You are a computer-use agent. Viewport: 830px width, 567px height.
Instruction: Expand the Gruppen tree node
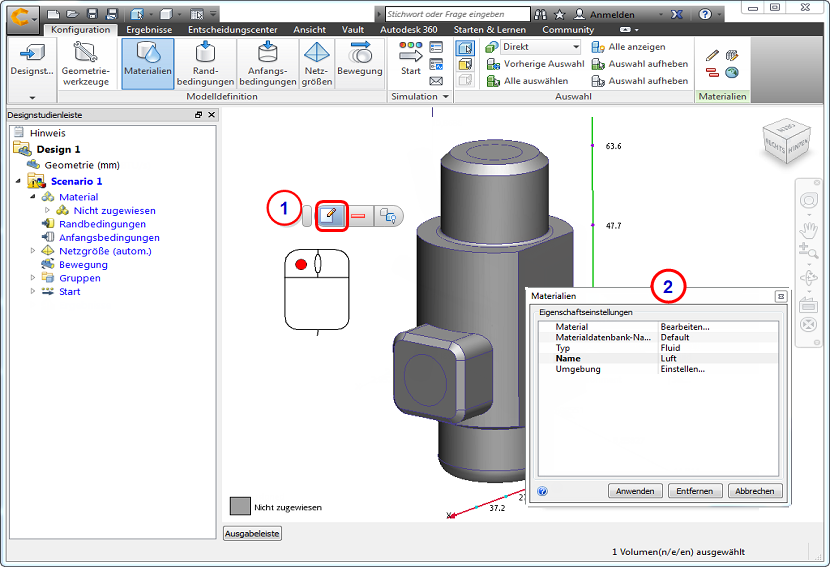33,277
